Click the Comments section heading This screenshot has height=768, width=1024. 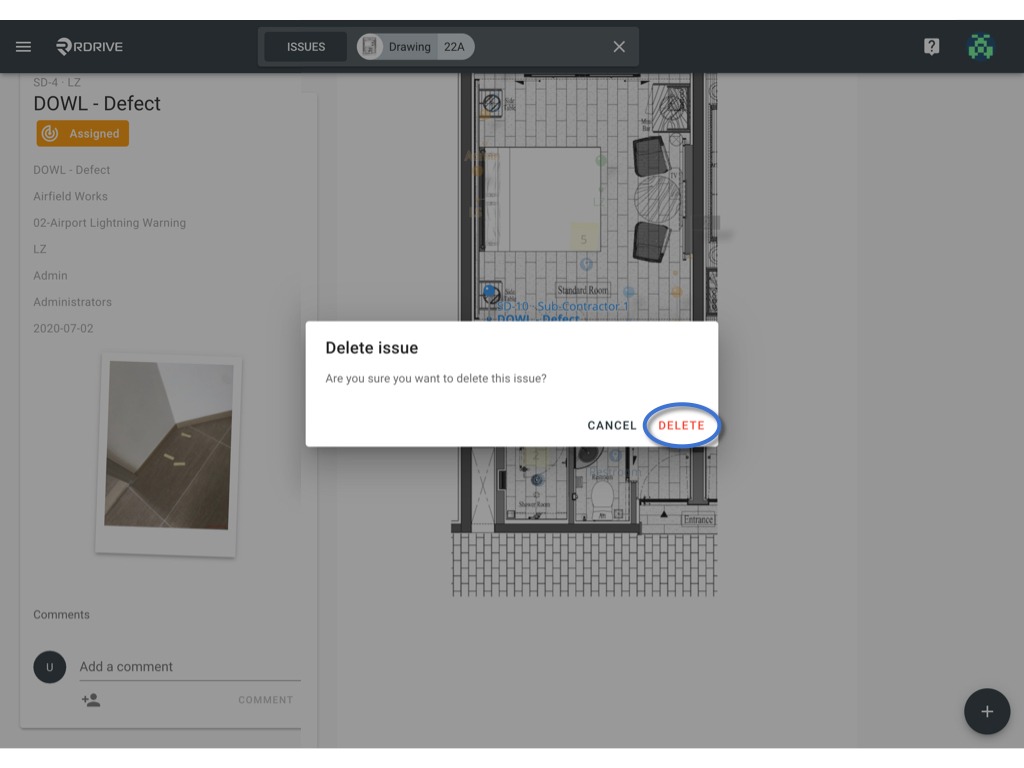click(x=61, y=615)
